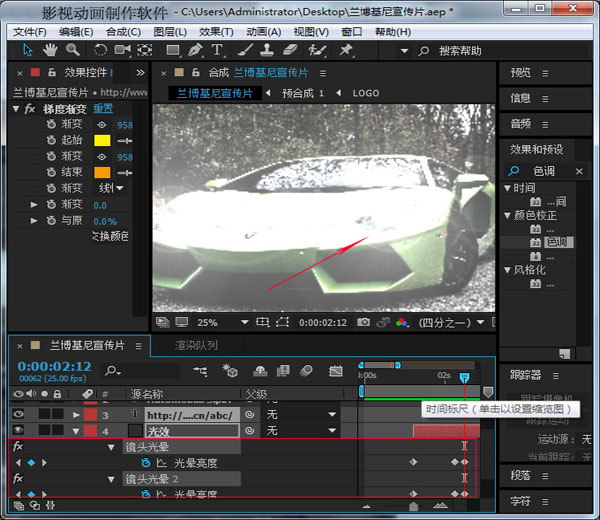The width and height of the screenshot is (600, 520).
Task: Toggle stopwatch for first 渐变 property
Action: [x=51, y=124]
